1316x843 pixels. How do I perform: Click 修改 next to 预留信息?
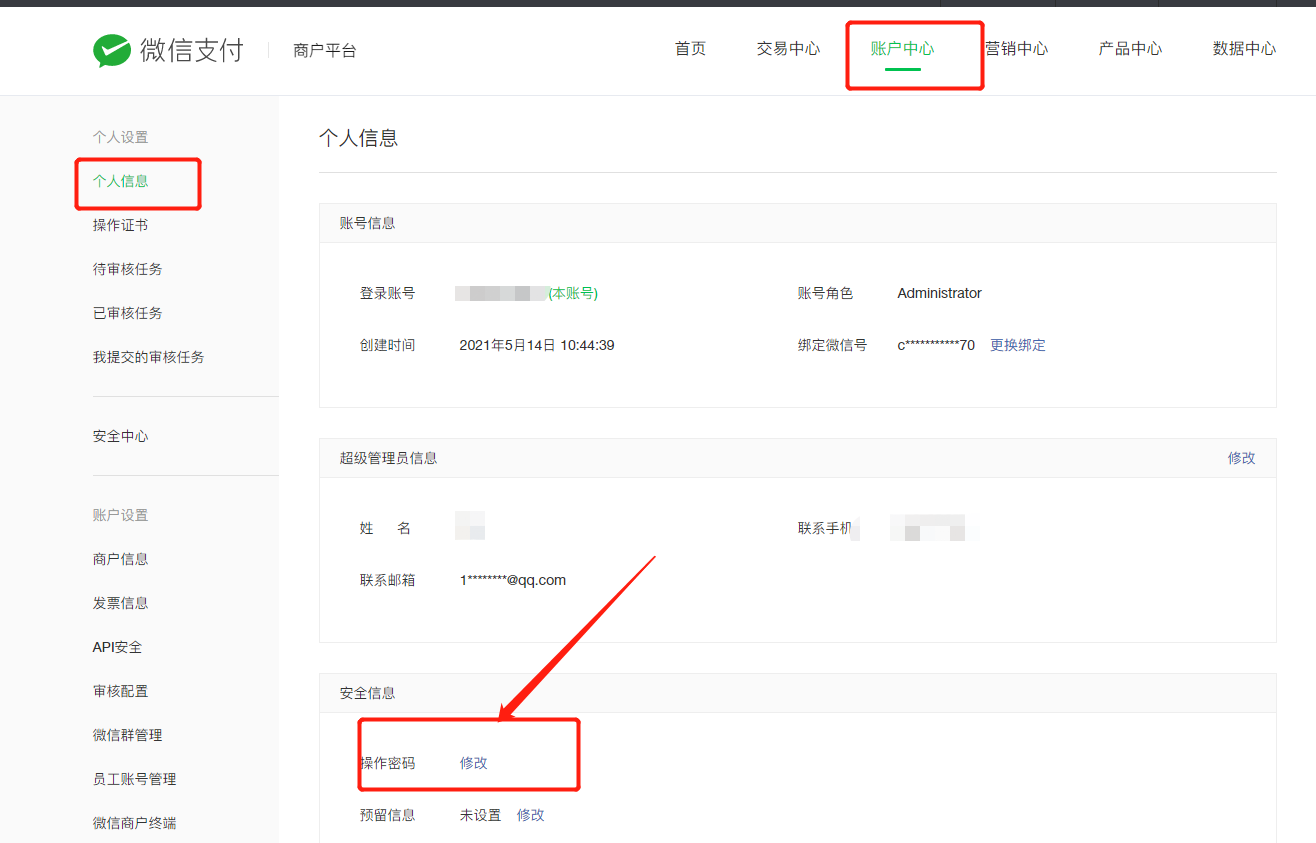(531, 815)
